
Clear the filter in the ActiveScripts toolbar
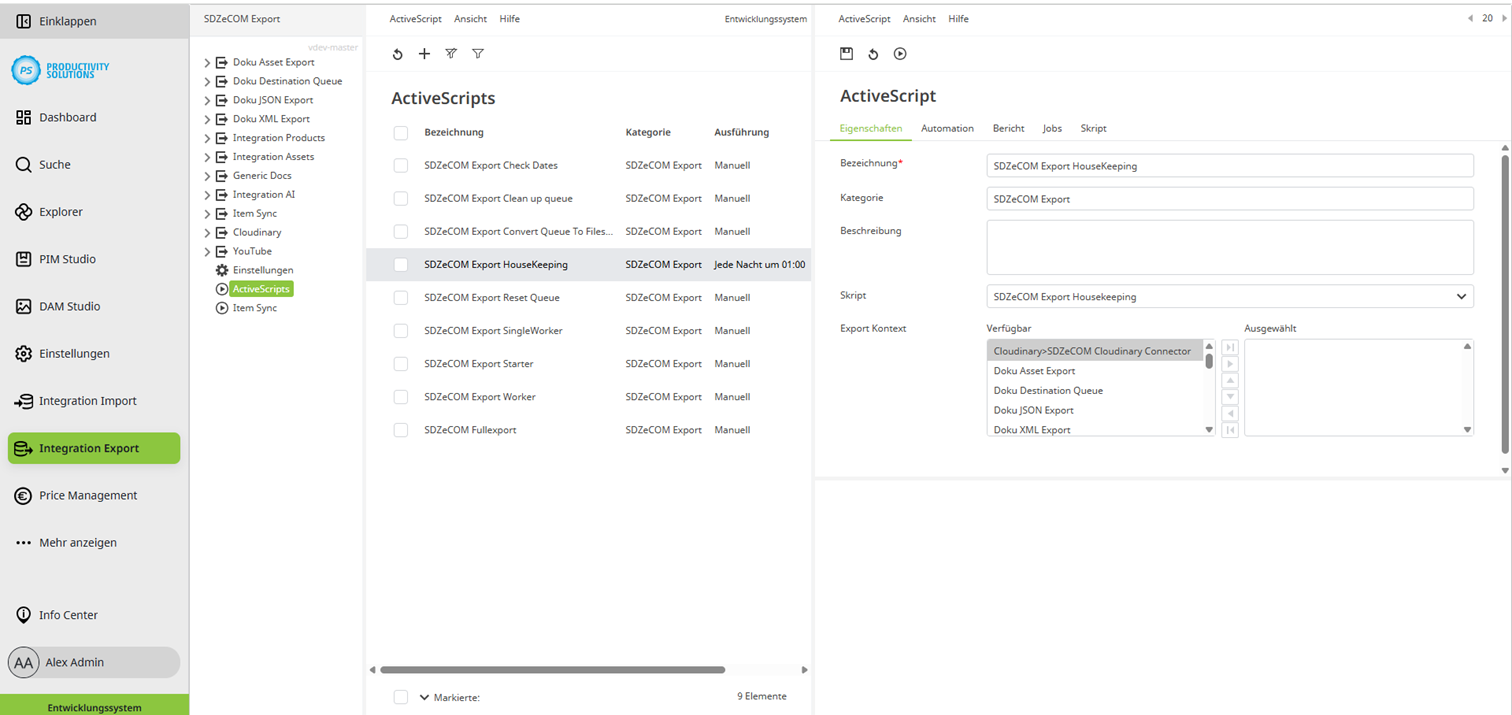tap(451, 54)
